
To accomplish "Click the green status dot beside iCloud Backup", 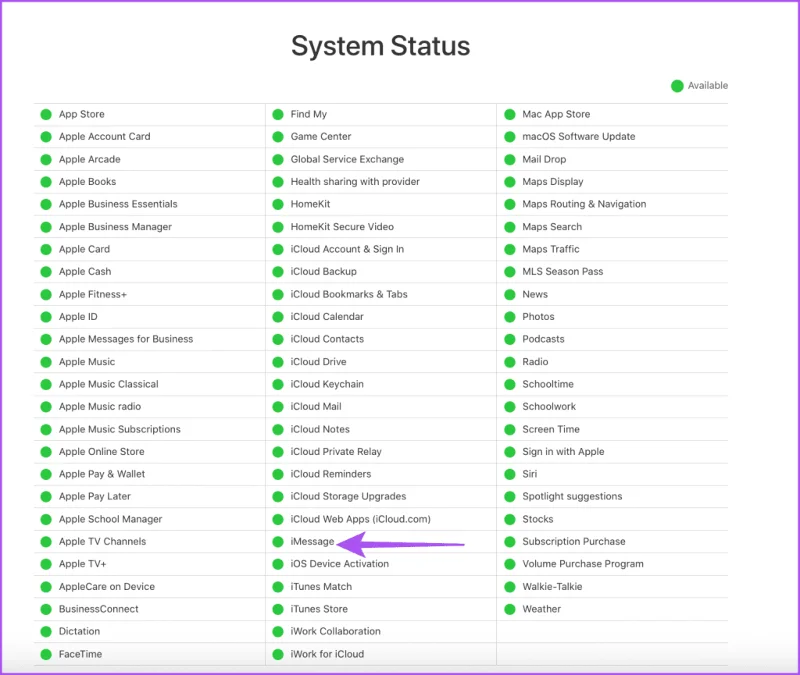I will point(278,272).
